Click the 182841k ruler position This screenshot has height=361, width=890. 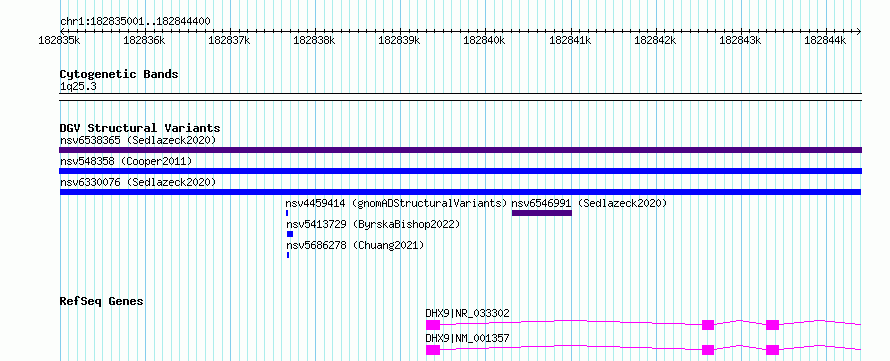tap(570, 40)
